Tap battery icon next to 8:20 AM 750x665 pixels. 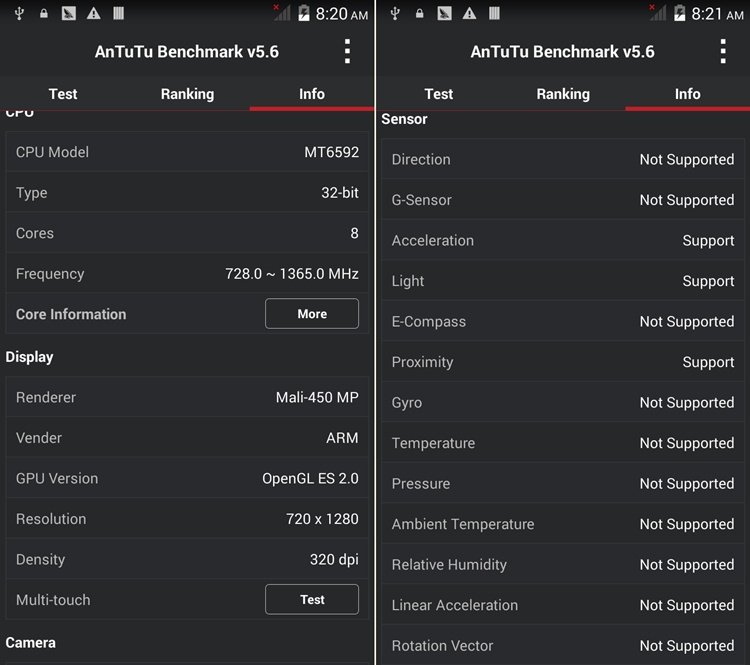tap(303, 14)
